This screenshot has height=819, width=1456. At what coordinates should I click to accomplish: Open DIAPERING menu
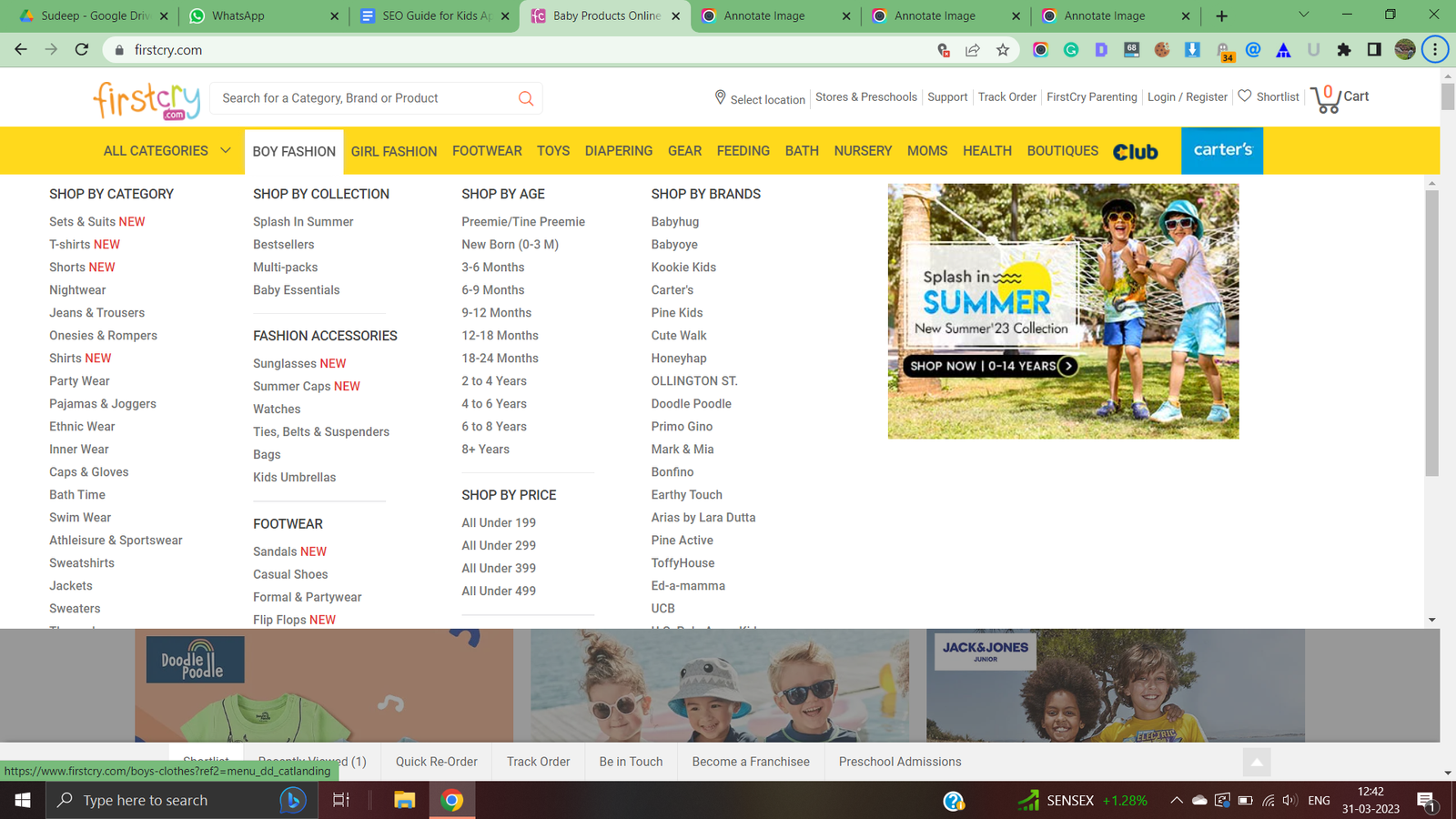point(619,151)
